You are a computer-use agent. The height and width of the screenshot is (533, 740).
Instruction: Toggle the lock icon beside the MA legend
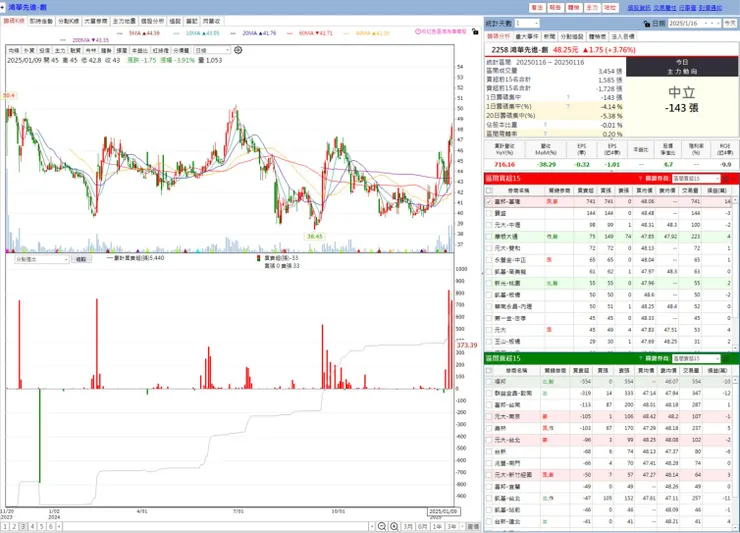(475, 32)
